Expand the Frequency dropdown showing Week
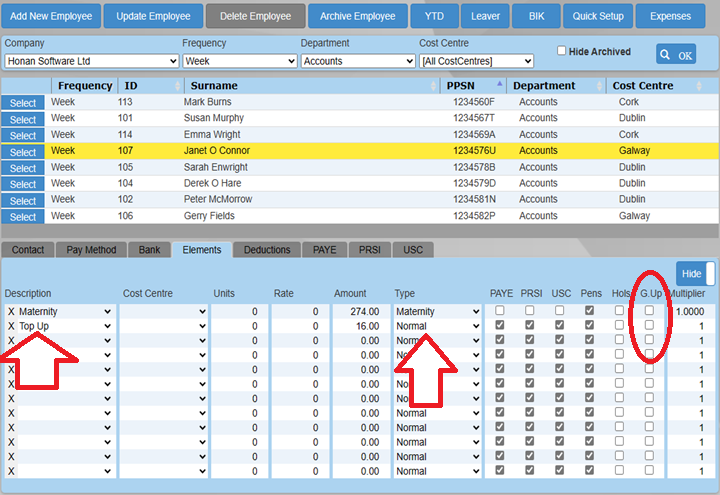Screen dimensions: 720x495 [x=239, y=61]
